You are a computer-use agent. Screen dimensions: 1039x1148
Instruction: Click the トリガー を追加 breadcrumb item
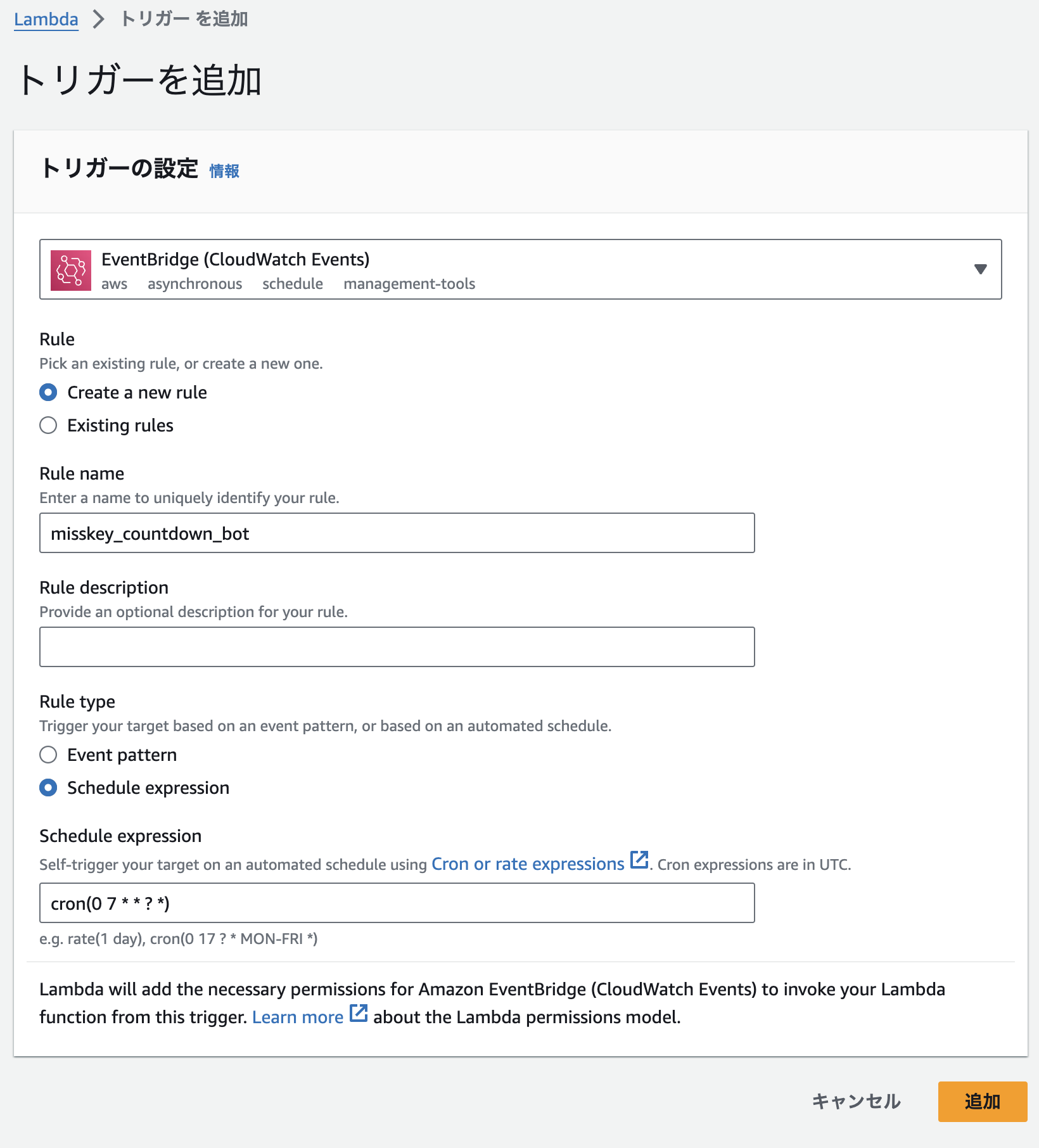184,19
